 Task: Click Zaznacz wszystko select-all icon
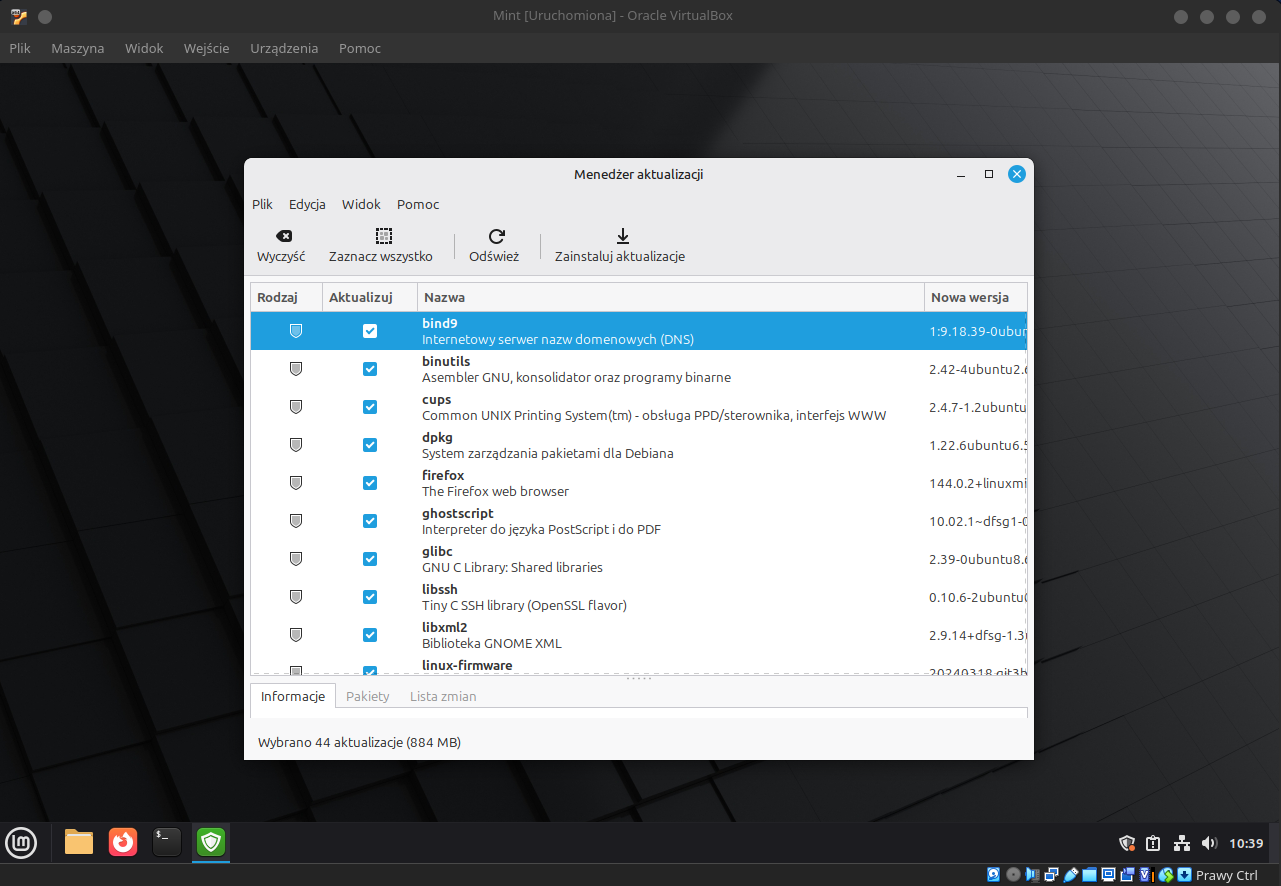click(384, 236)
